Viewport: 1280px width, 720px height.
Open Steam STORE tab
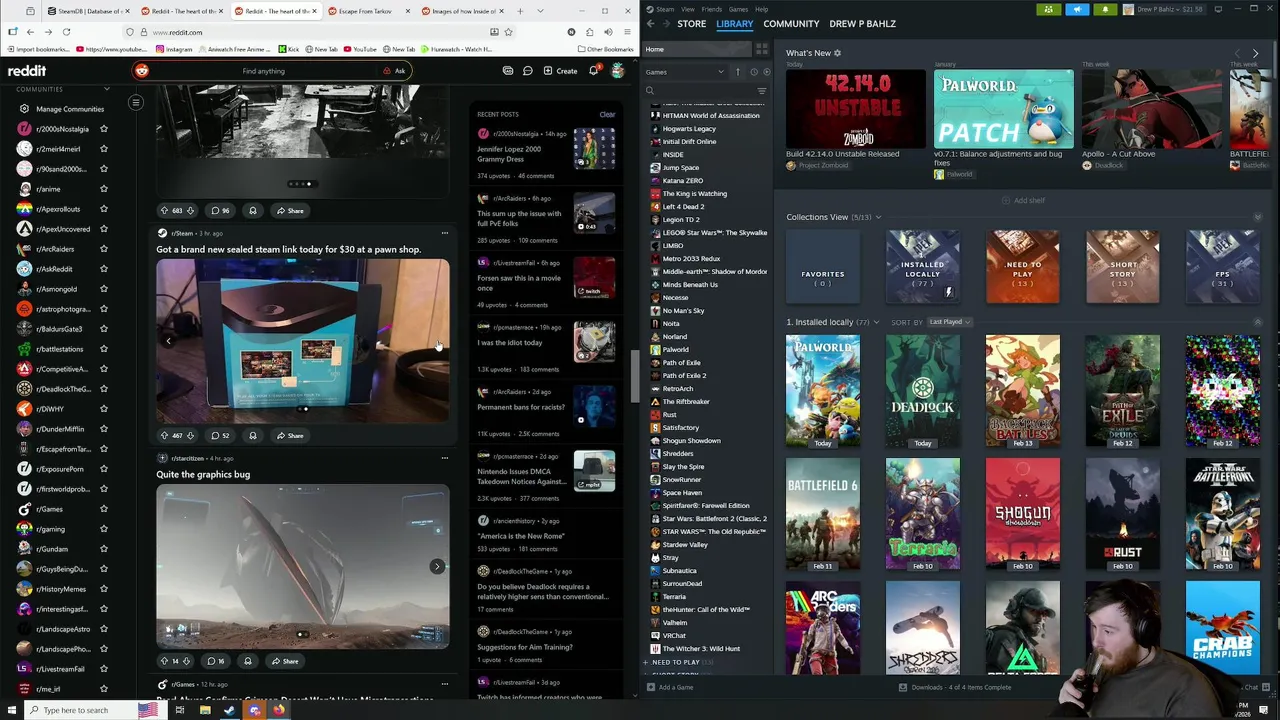(691, 24)
